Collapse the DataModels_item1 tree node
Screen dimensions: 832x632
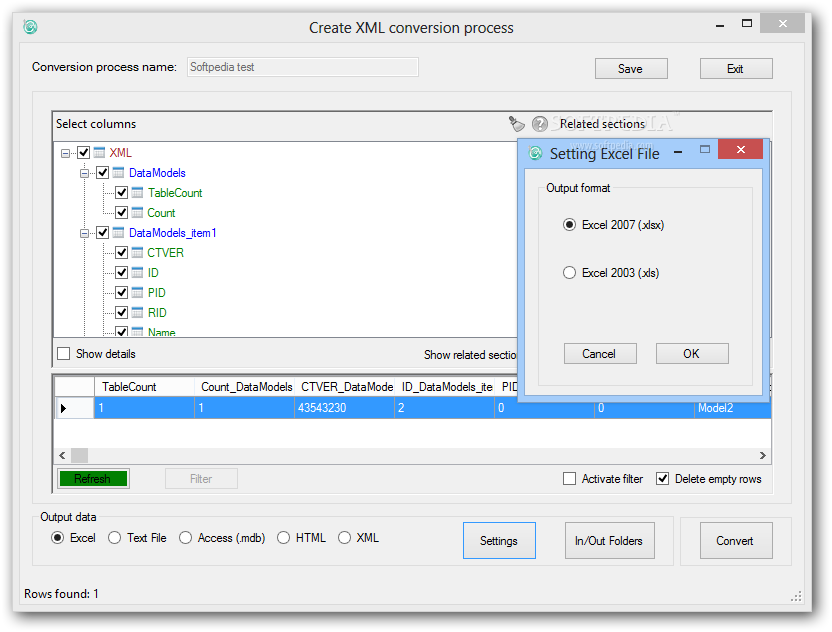(84, 233)
